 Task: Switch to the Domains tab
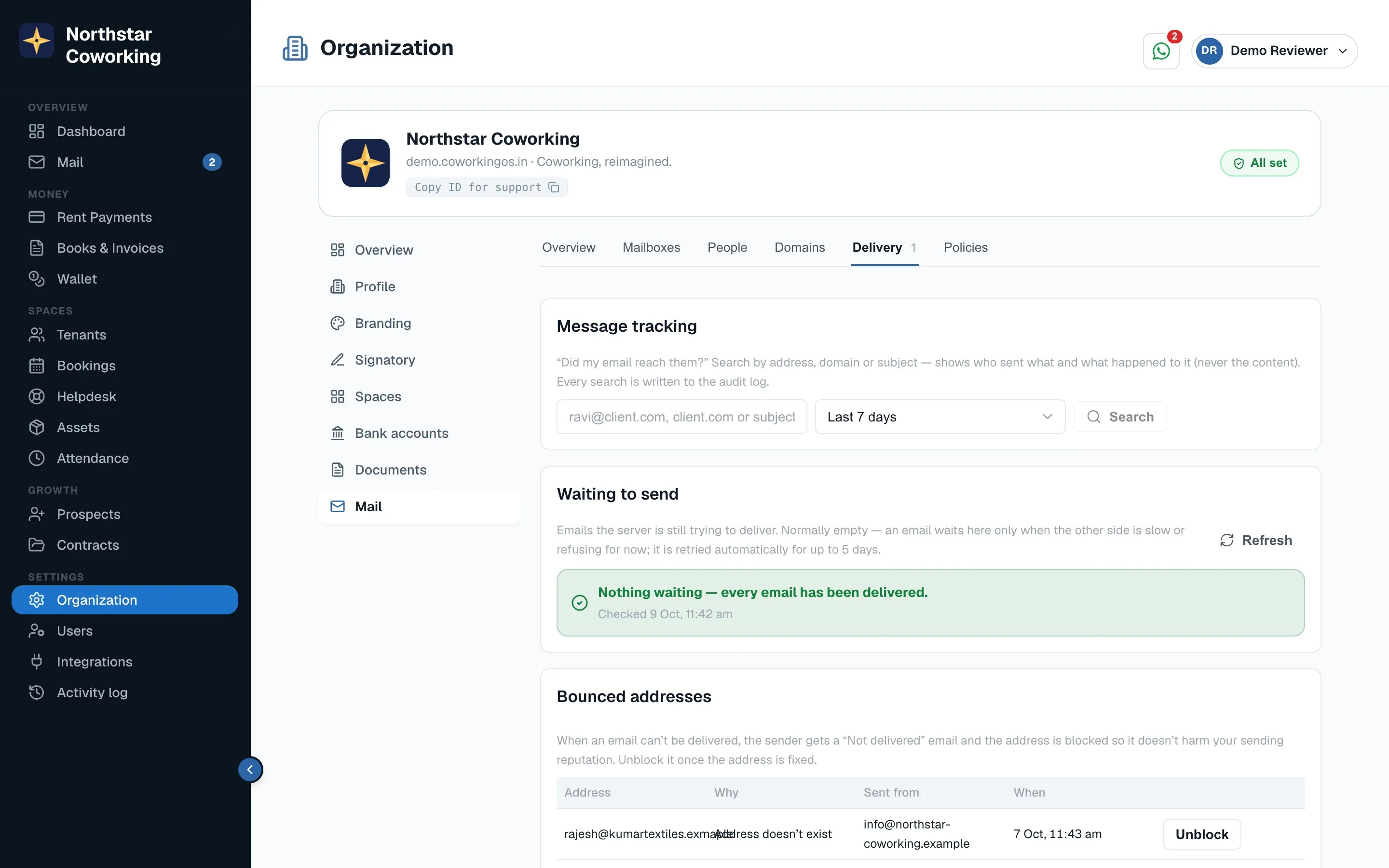(800, 247)
